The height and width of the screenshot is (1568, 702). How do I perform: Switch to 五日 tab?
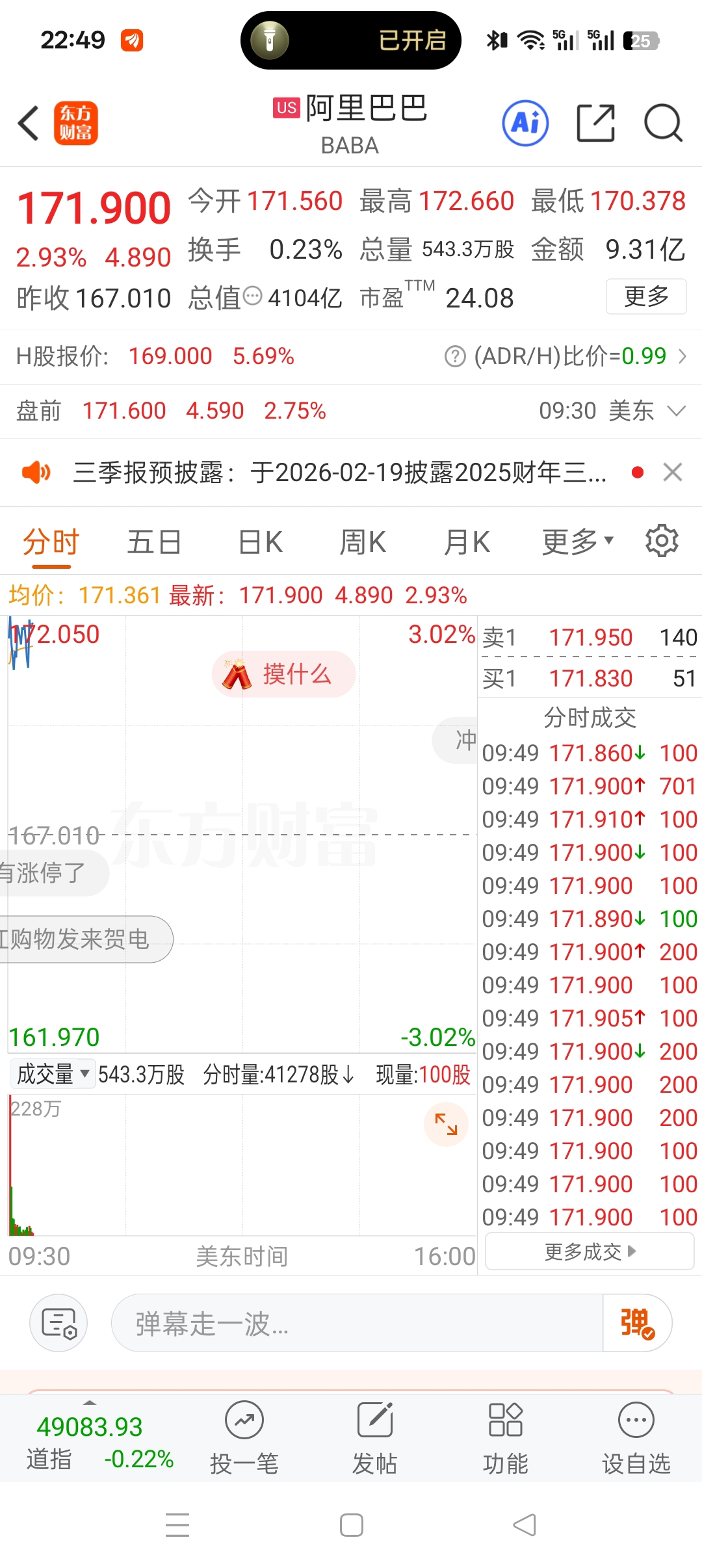tap(154, 542)
